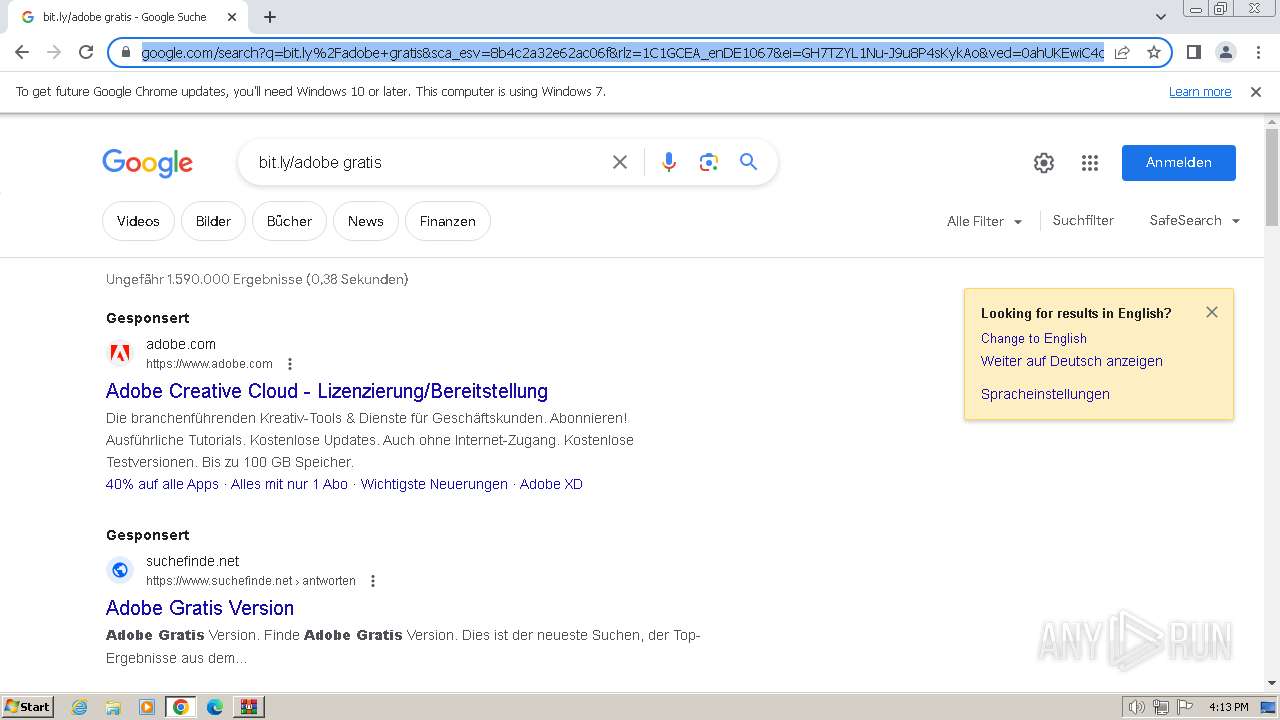
Task: Open Microsoft Edge from the taskbar
Action: [x=215, y=707]
